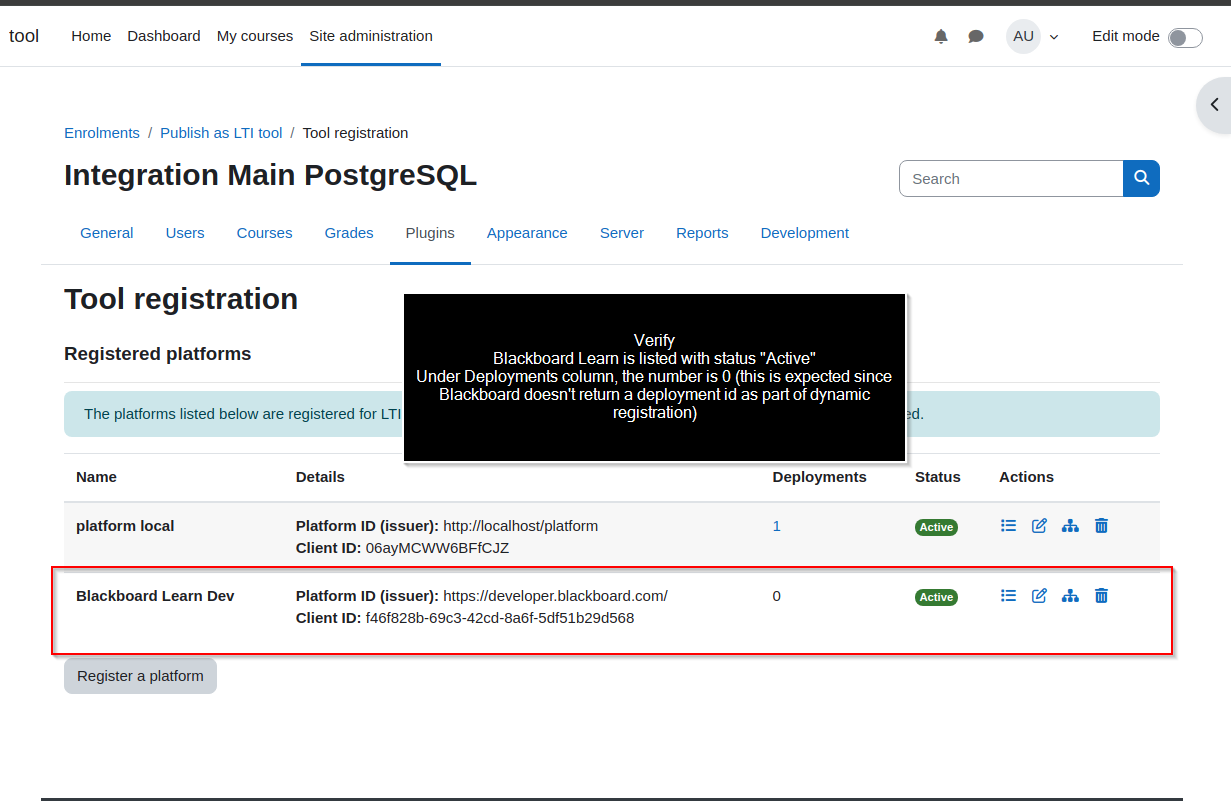Viewport: 1231px width, 801px height.
Task: Switch to the Courses tab
Action: click(265, 233)
